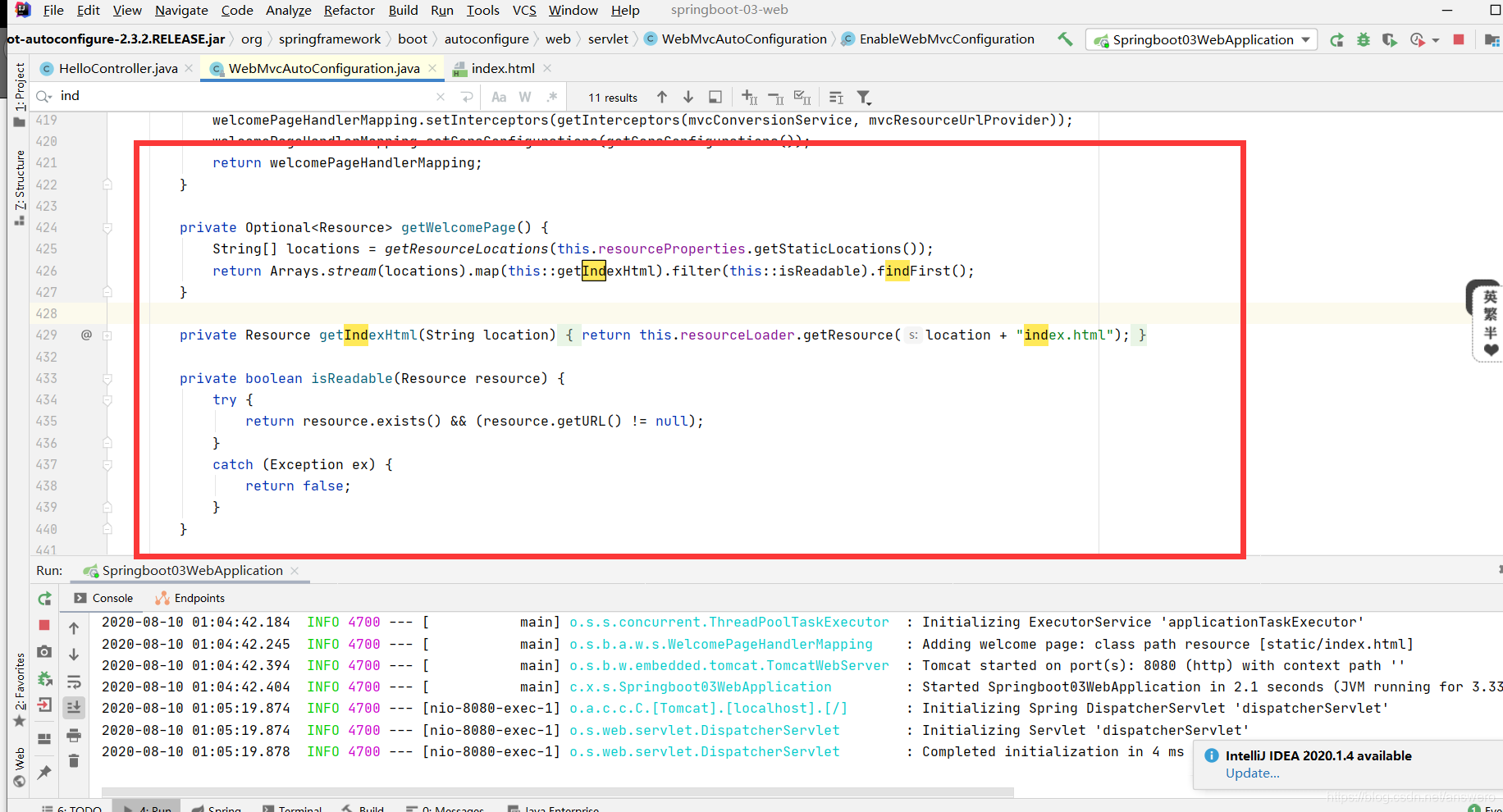The height and width of the screenshot is (812, 1503).
Task: Open the File menu
Action: click(53, 10)
